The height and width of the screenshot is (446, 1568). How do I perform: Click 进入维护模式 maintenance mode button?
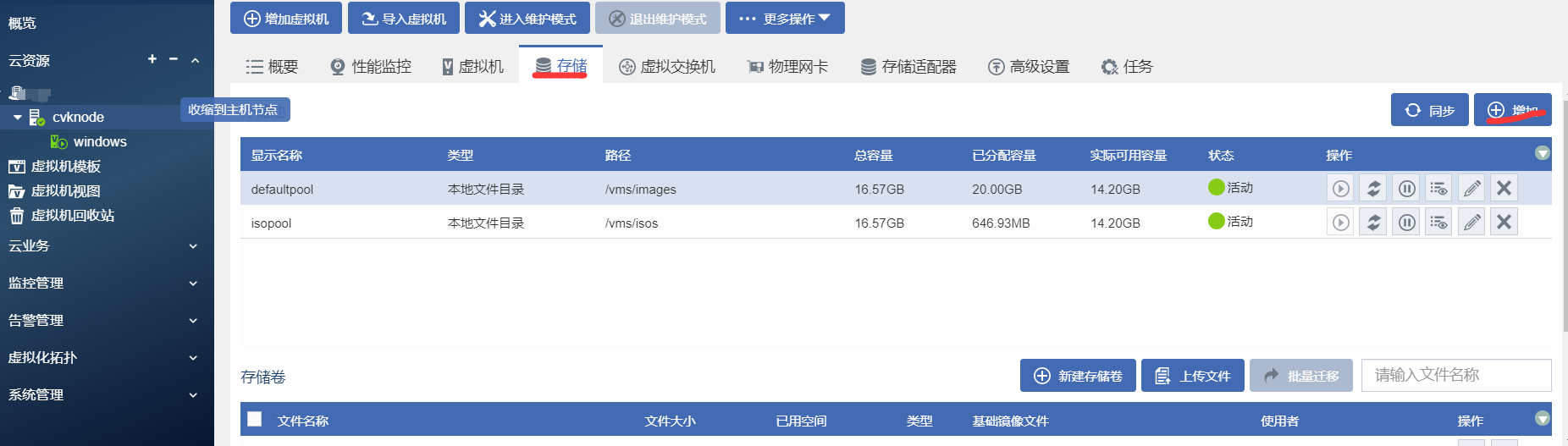pos(527,18)
